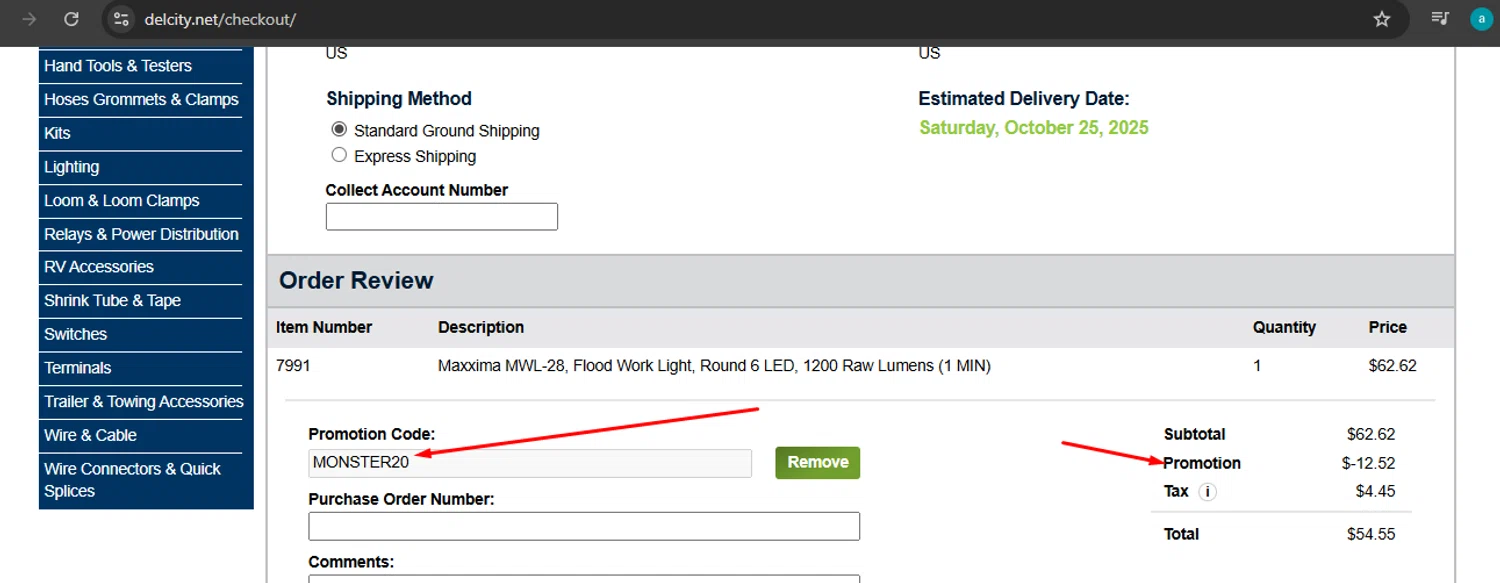Image resolution: width=1500 pixels, height=583 pixels.
Task: Open Wire Connectors & Quick Splices category
Action: point(132,480)
